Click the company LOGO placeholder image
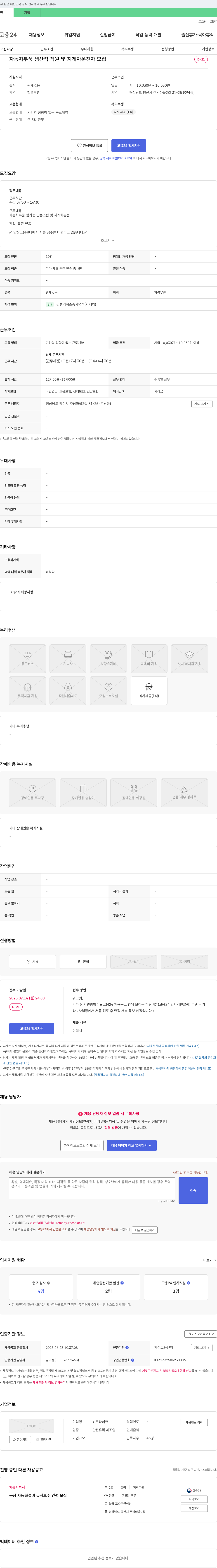The image size is (217, 1568). [32, 1426]
